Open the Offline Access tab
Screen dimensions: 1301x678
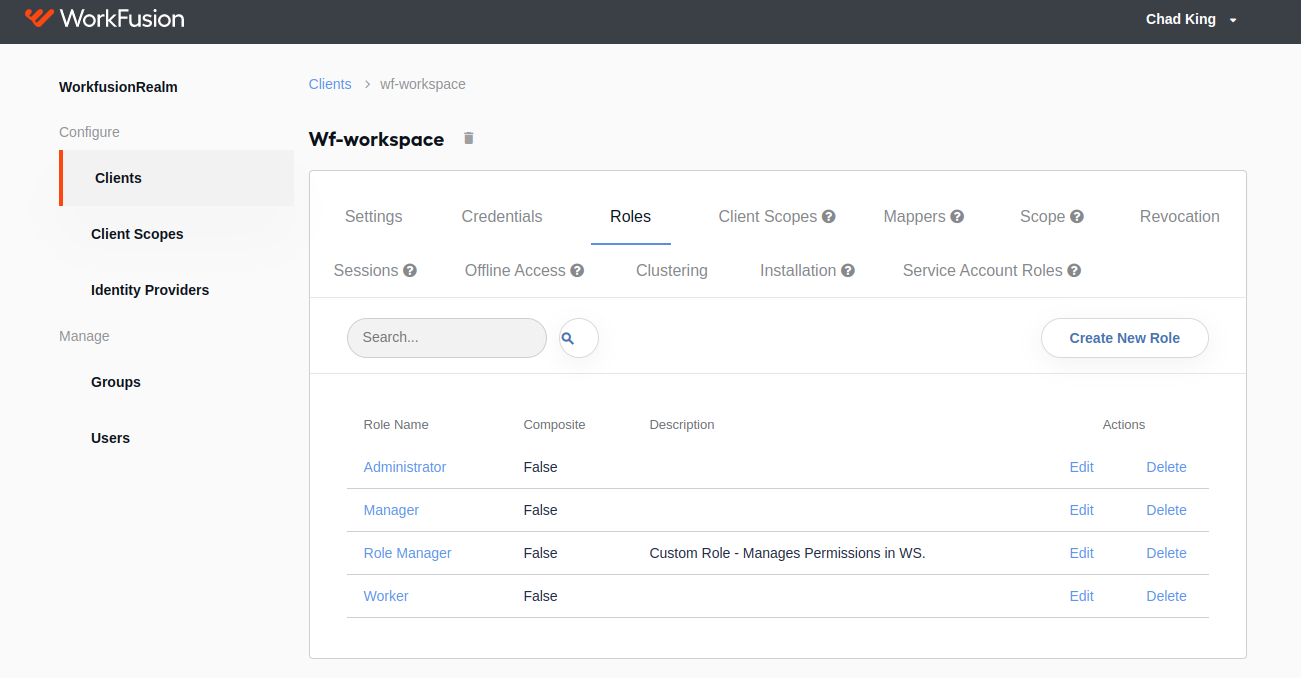click(516, 270)
